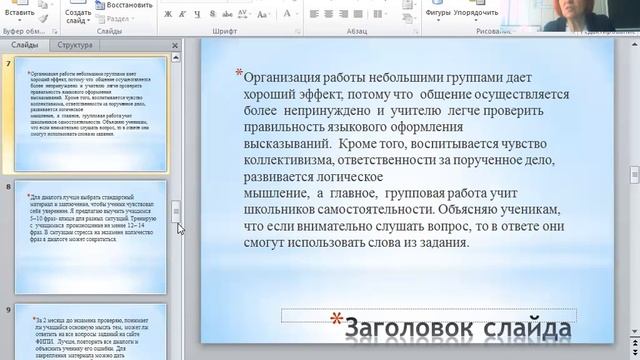This screenshot has height=360, width=640.
Task: Toggle text shadow (S) formatting
Action: 212,14
